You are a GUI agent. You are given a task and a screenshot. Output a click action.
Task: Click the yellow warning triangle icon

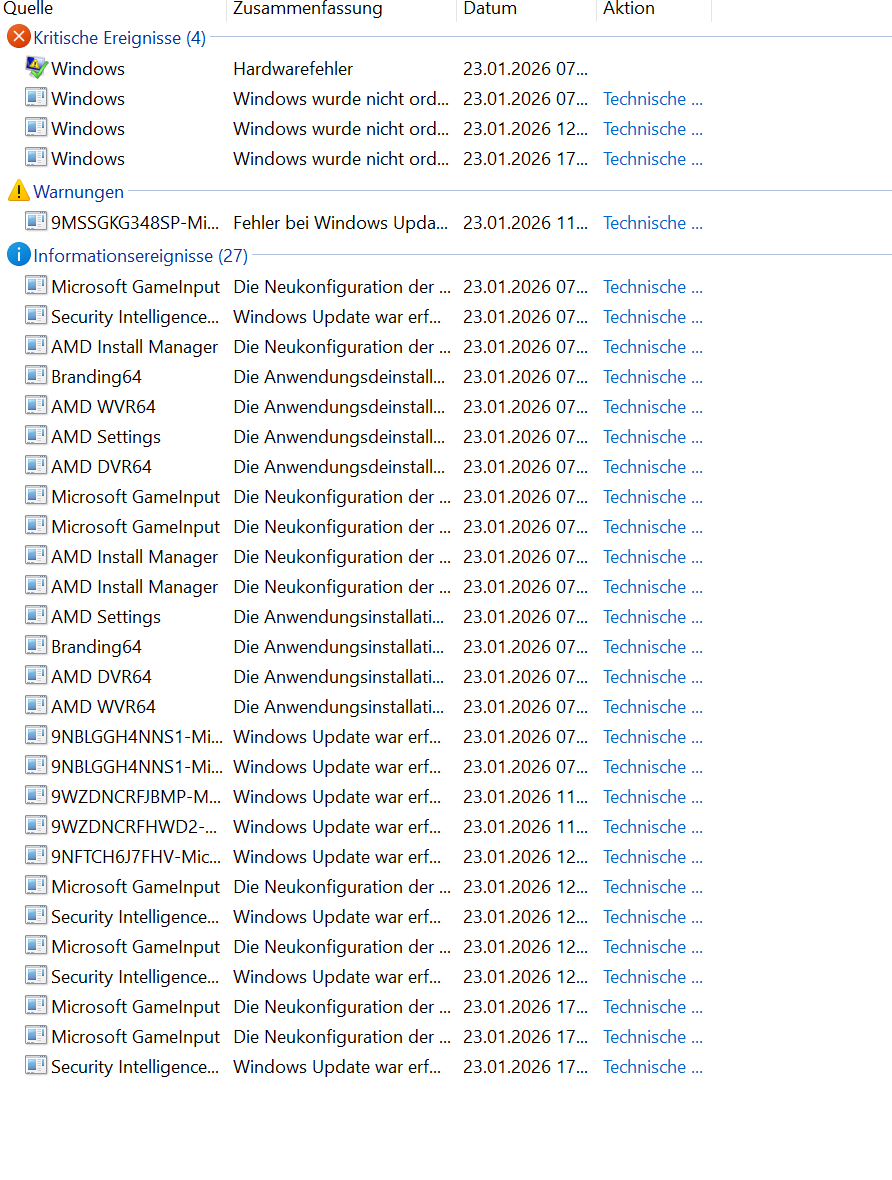(18, 191)
